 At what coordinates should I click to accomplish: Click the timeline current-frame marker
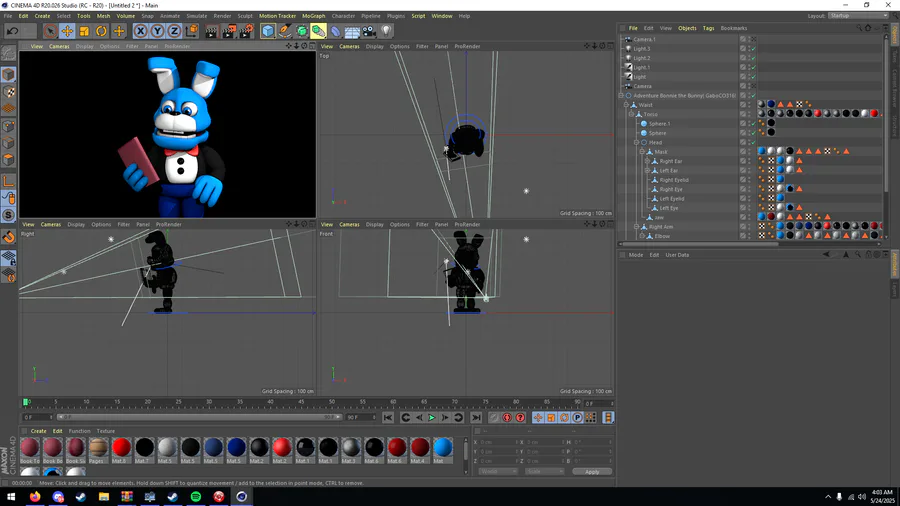(25, 402)
